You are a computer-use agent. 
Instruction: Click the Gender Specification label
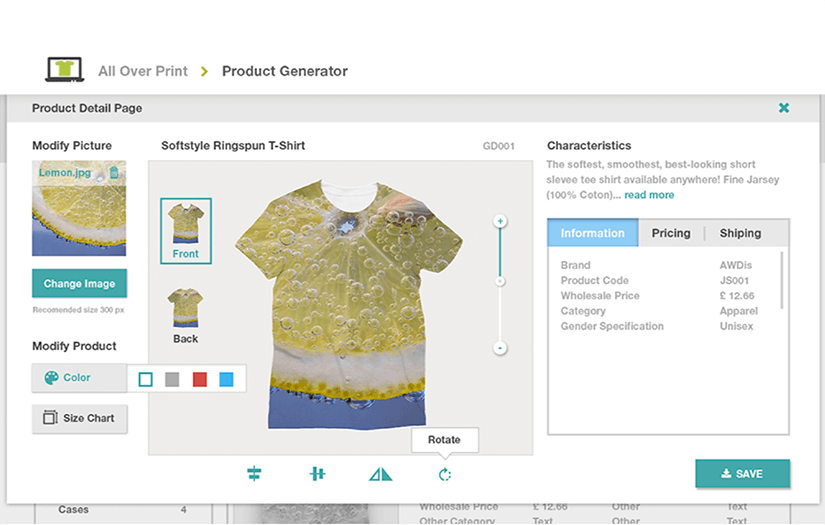point(612,326)
